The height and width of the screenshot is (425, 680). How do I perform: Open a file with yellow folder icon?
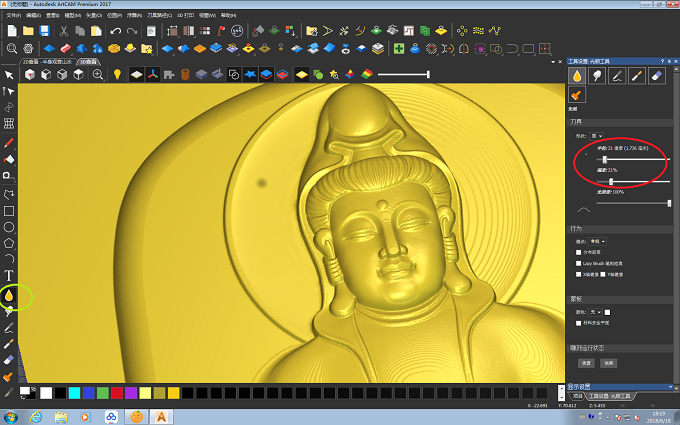28,31
